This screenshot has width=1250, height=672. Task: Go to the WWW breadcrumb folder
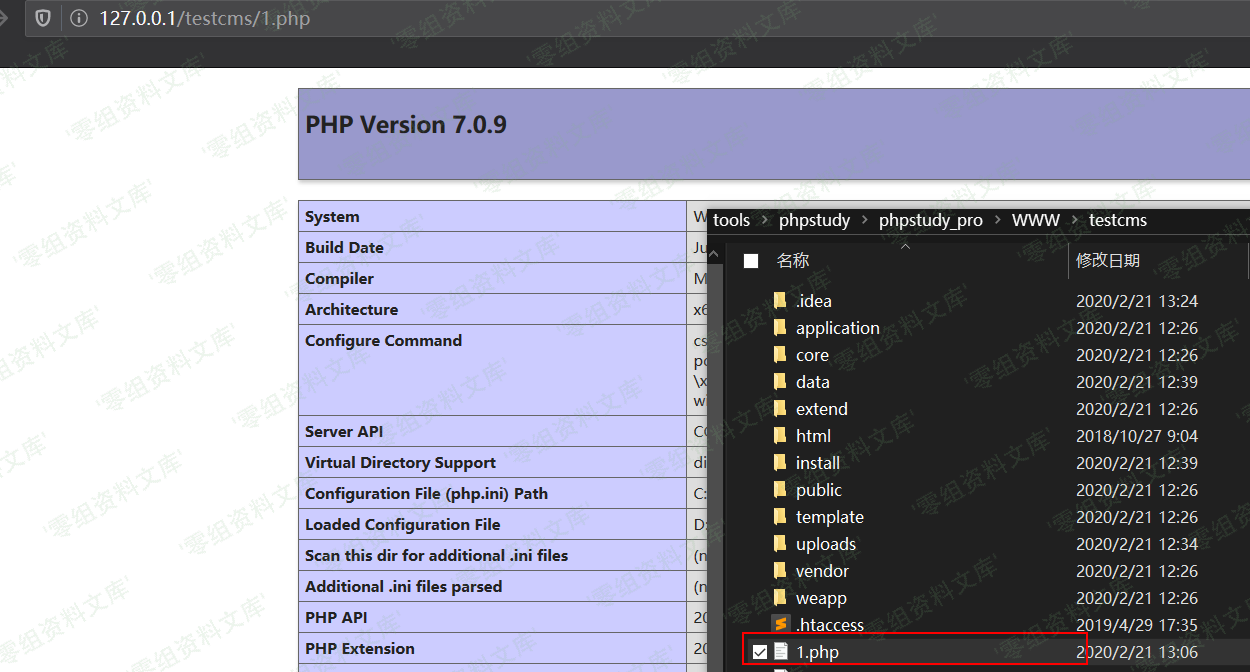1035,220
